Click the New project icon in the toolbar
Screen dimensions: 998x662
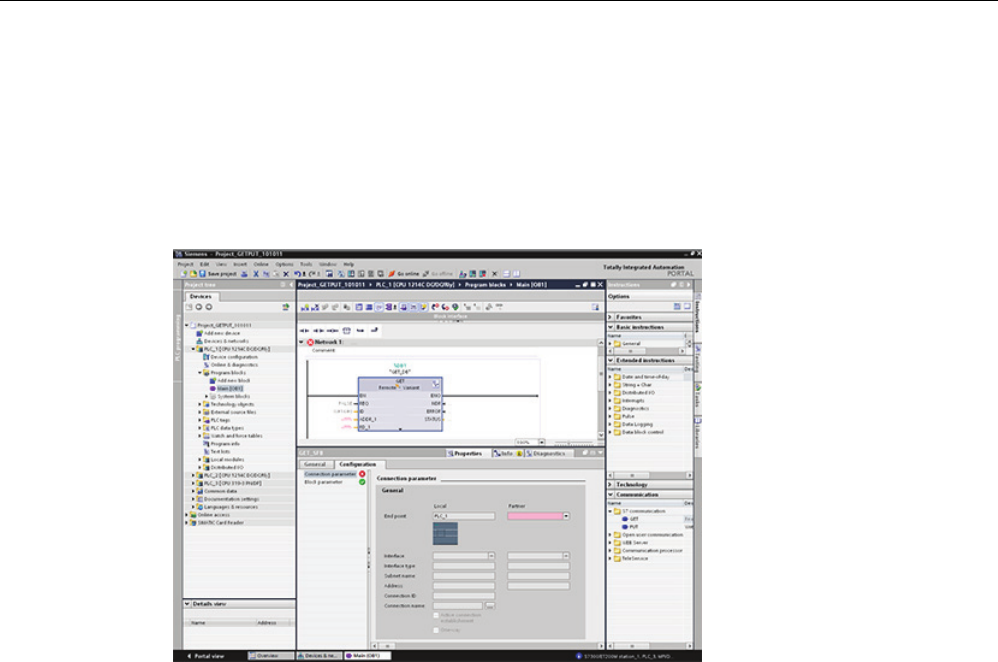(185, 274)
